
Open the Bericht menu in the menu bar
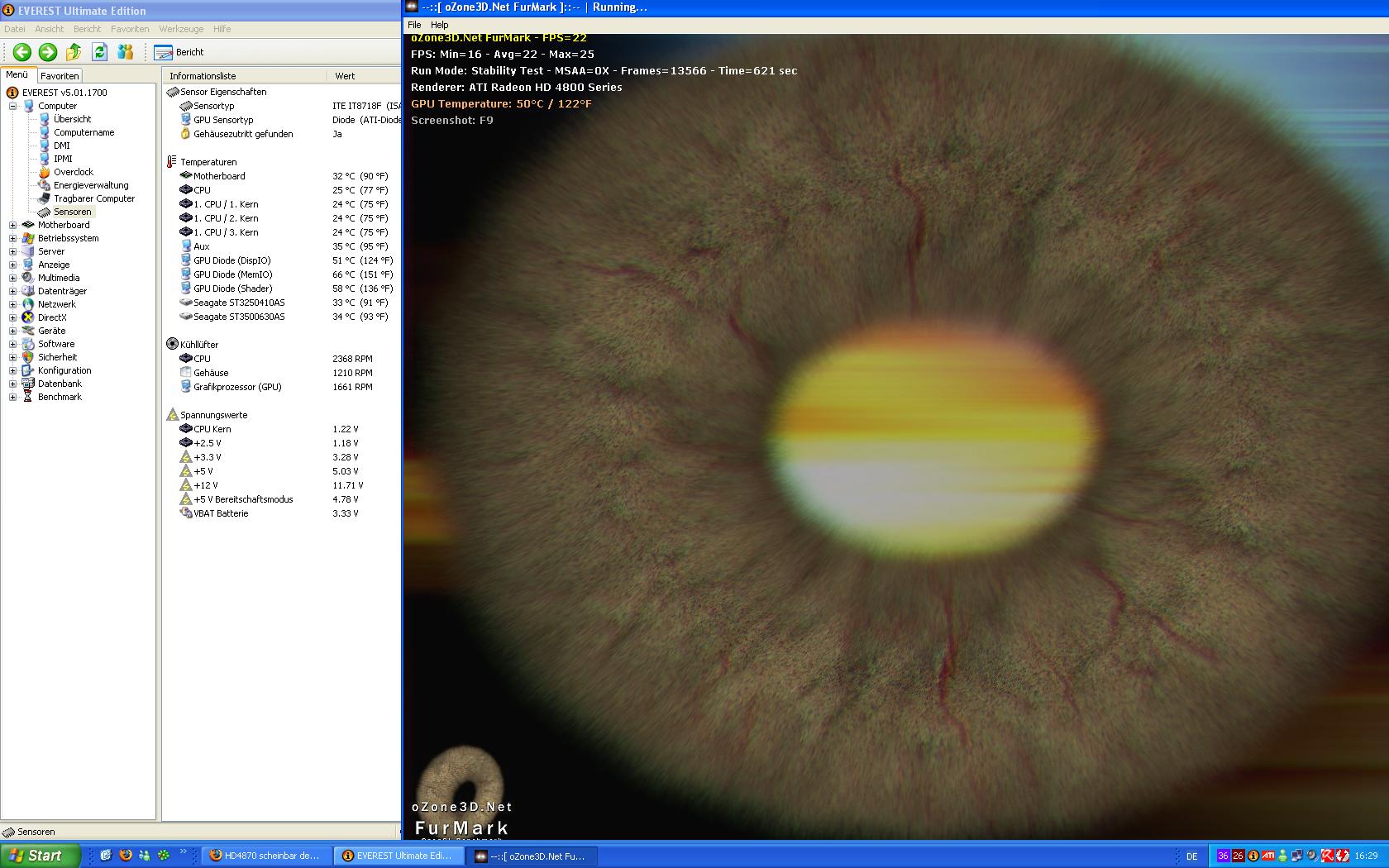pos(87,29)
